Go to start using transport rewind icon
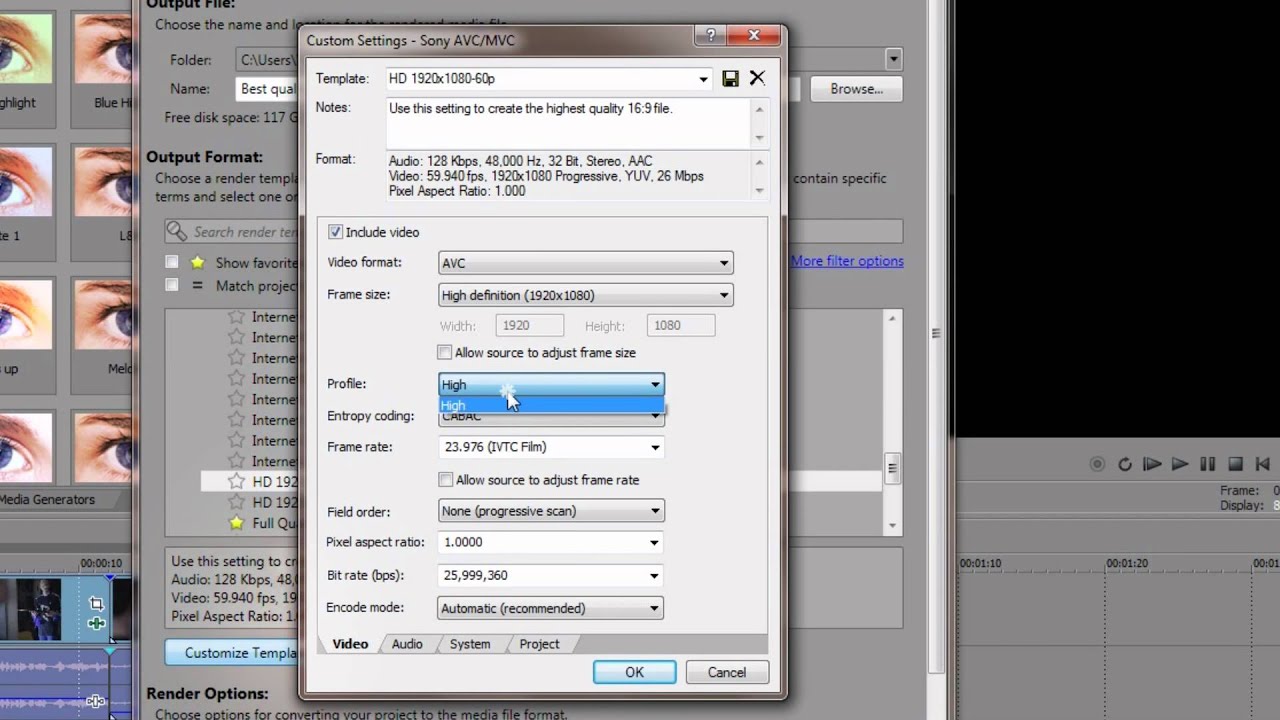Image resolution: width=1280 pixels, height=720 pixels. [1263, 464]
